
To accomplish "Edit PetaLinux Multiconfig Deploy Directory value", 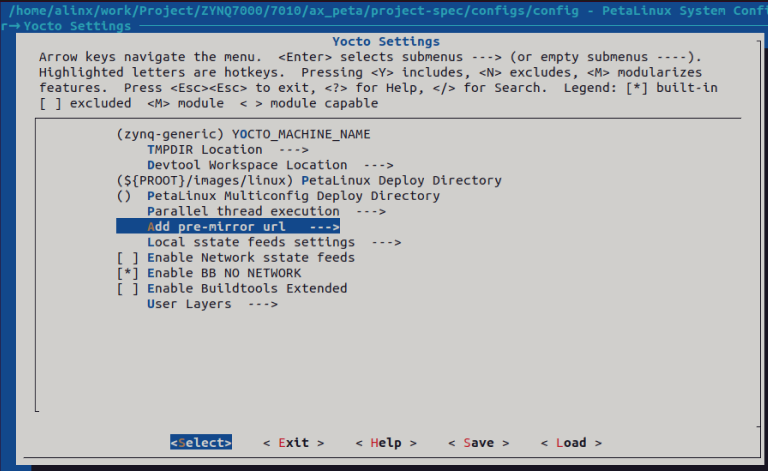I will (x=278, y=196).
